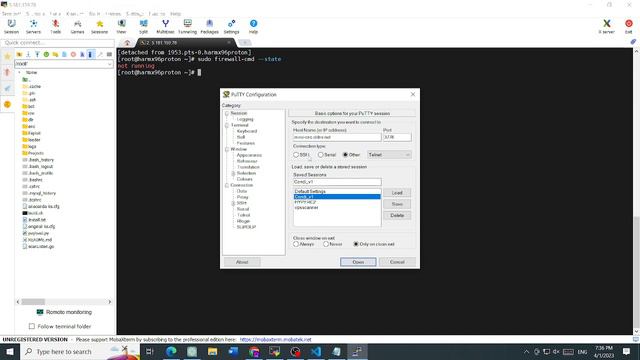640x360 pixels.
Task: Open the Tunneling toolbar icon
Action: coord(187,27)
